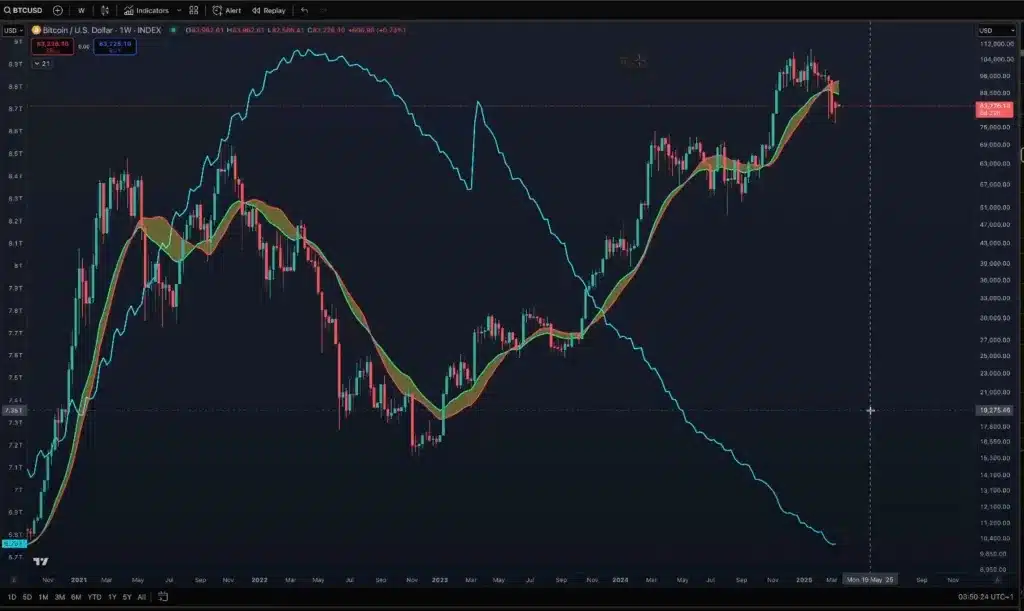Click the red sell price button
The width and height of the screenshot is (1024, 611).
pyautogui.click(x=53, y=45)
